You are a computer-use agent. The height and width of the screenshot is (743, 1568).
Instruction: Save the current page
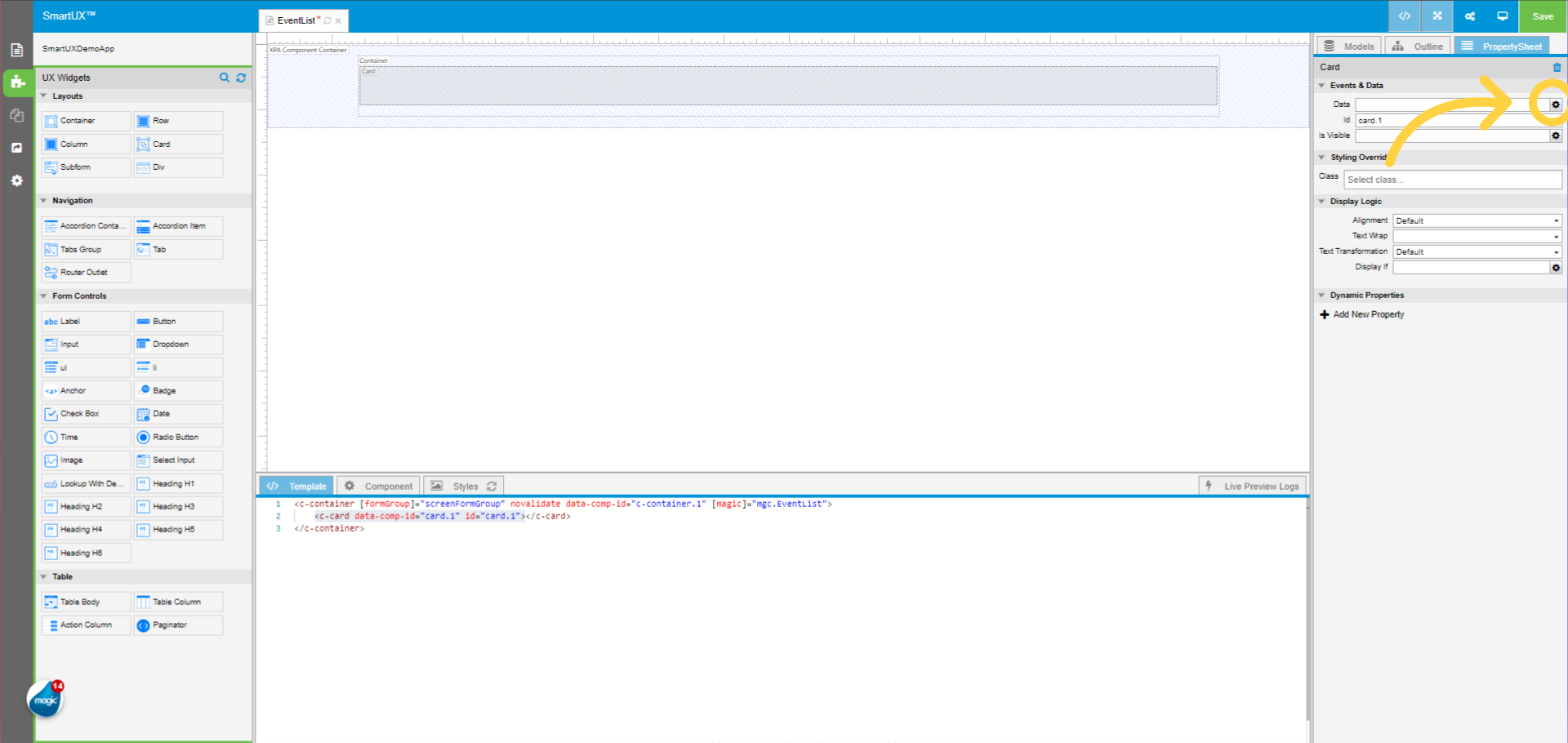1543,16
